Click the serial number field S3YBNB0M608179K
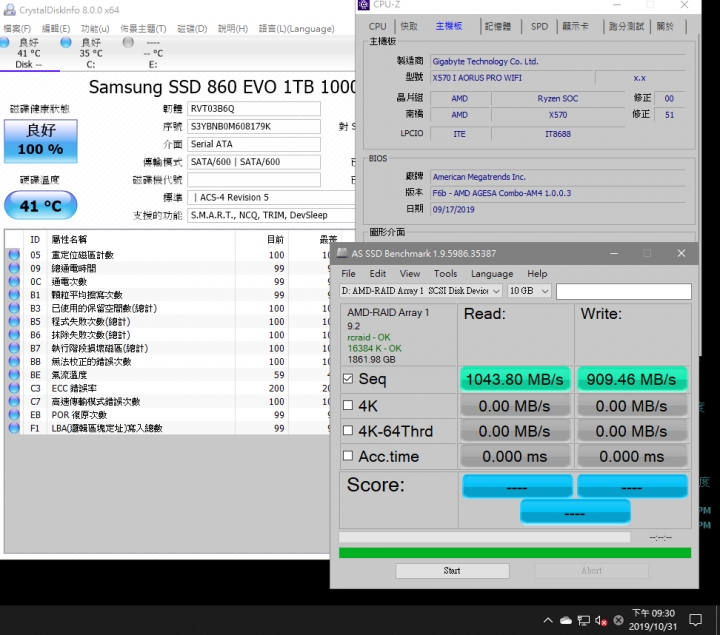Image resolution: width=720 pixels, height=635 pixels. [x=253, y=126]
